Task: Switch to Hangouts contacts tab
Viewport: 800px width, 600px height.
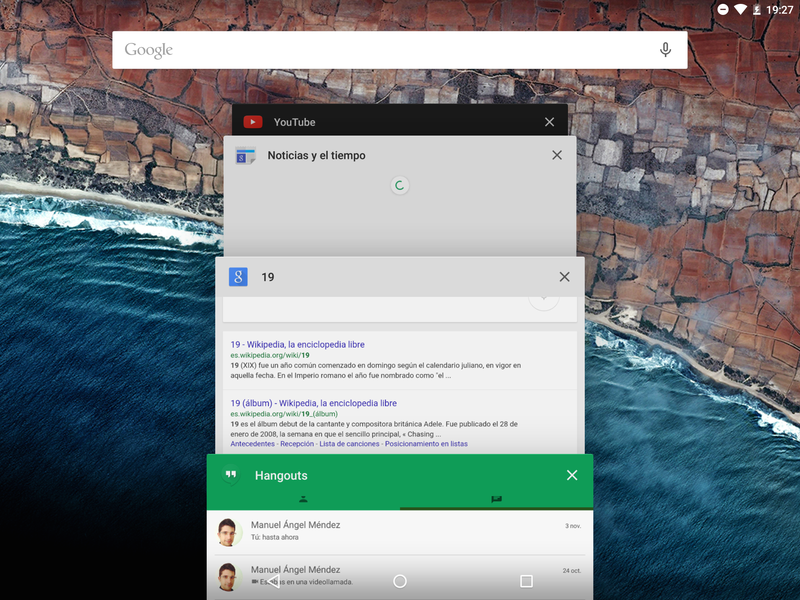Action: 303,499
